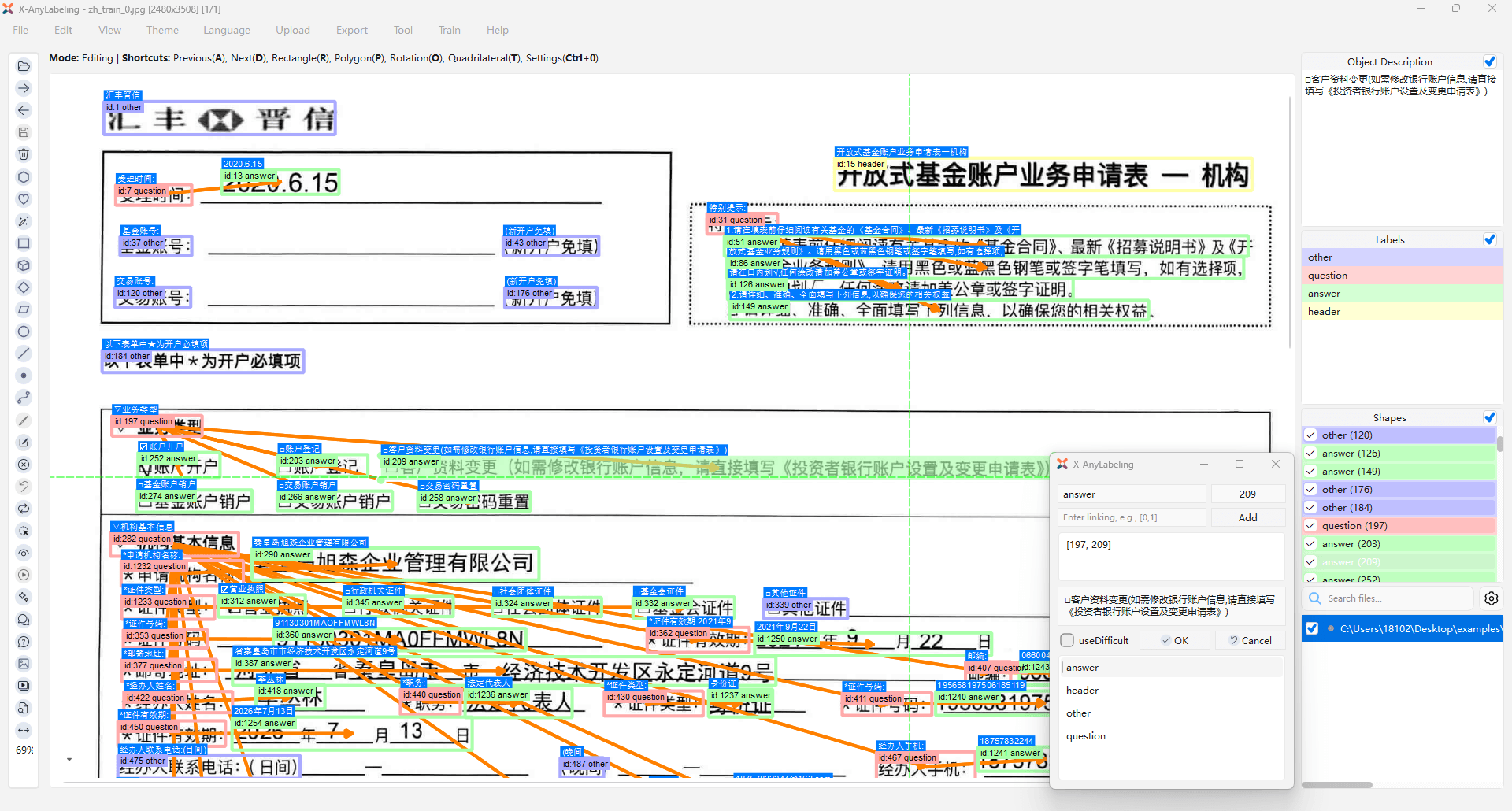The image size is (1512, 811).
Task: Click the heart icon in left toolbar
Action: (24, 199)
